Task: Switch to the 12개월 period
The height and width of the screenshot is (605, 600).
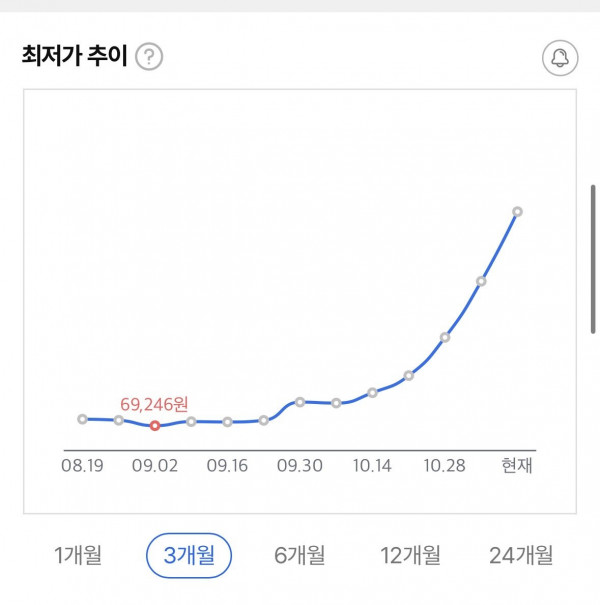Action: [410, 555]
